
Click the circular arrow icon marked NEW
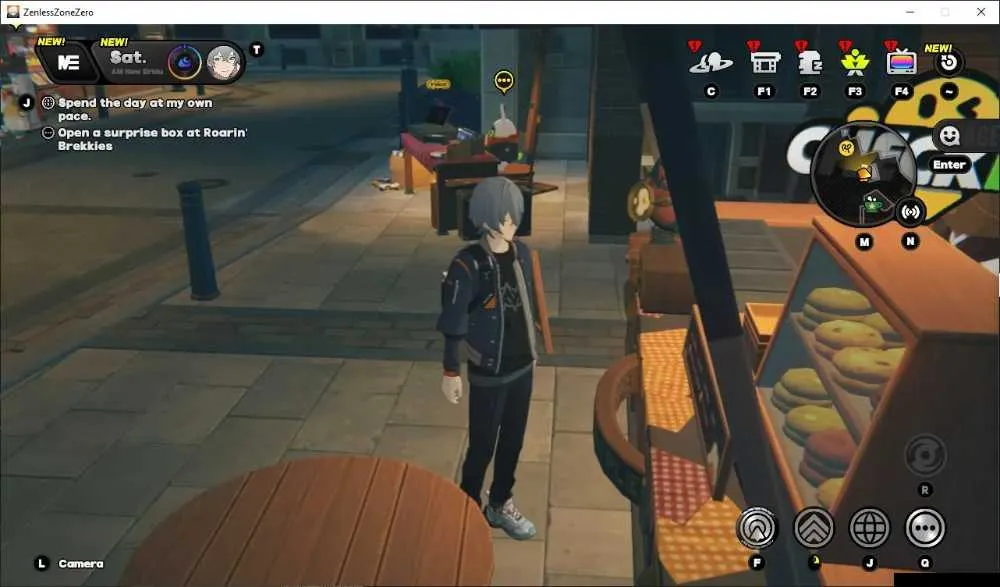[948, 62]
